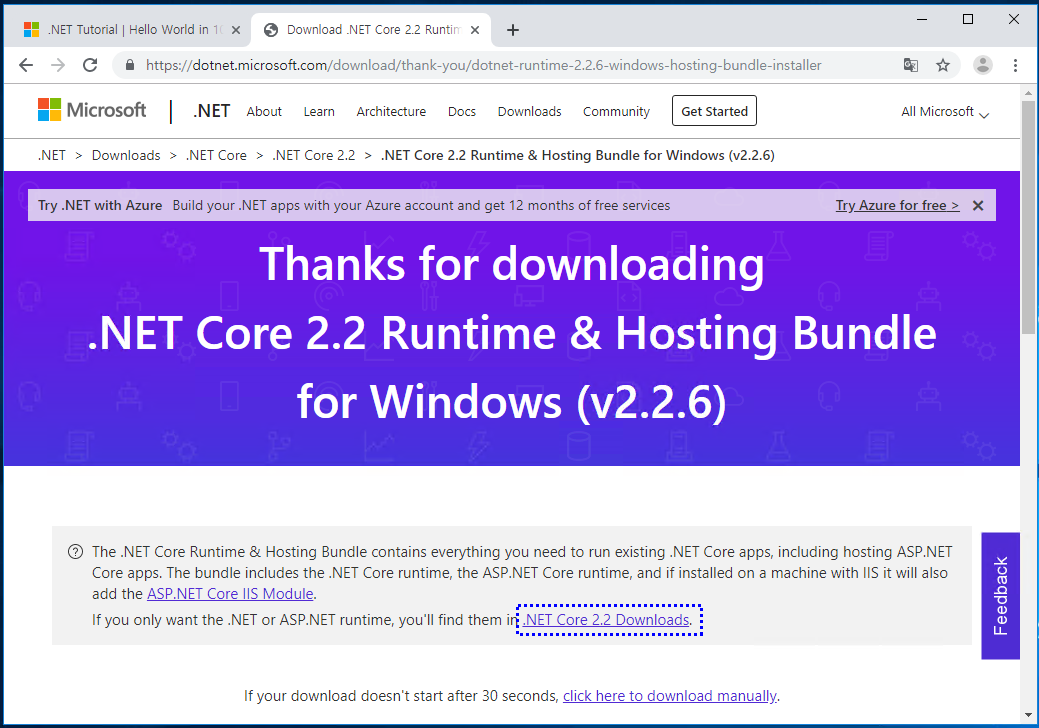Bookmark this page with the star
The width and height of the screenshot is (1039, 728).
click(943, 65)
